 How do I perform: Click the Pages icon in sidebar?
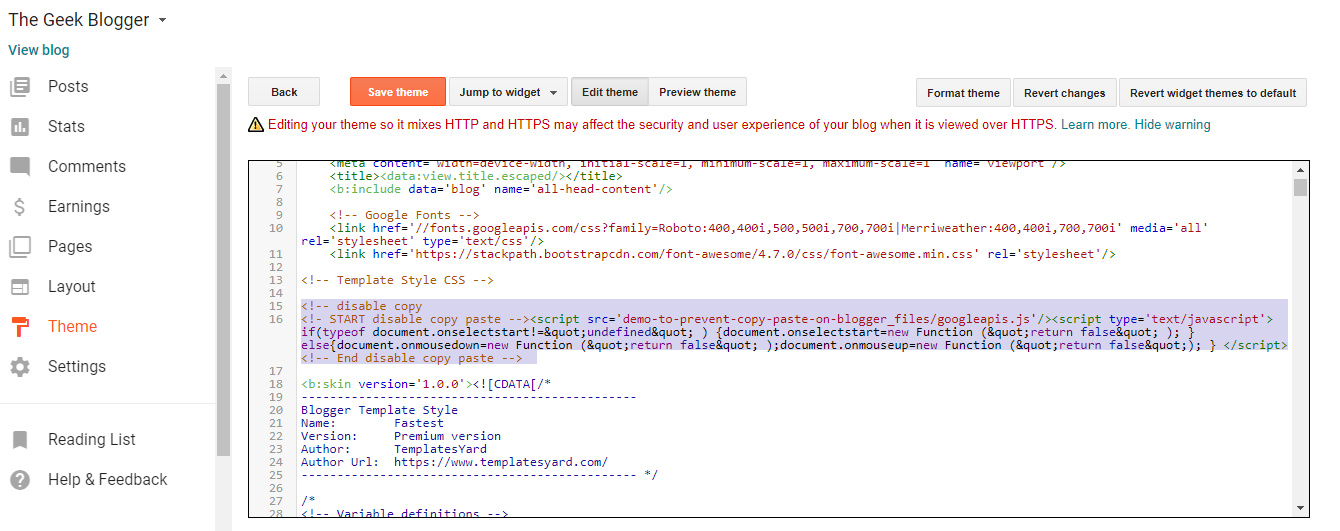click(20, 247)
